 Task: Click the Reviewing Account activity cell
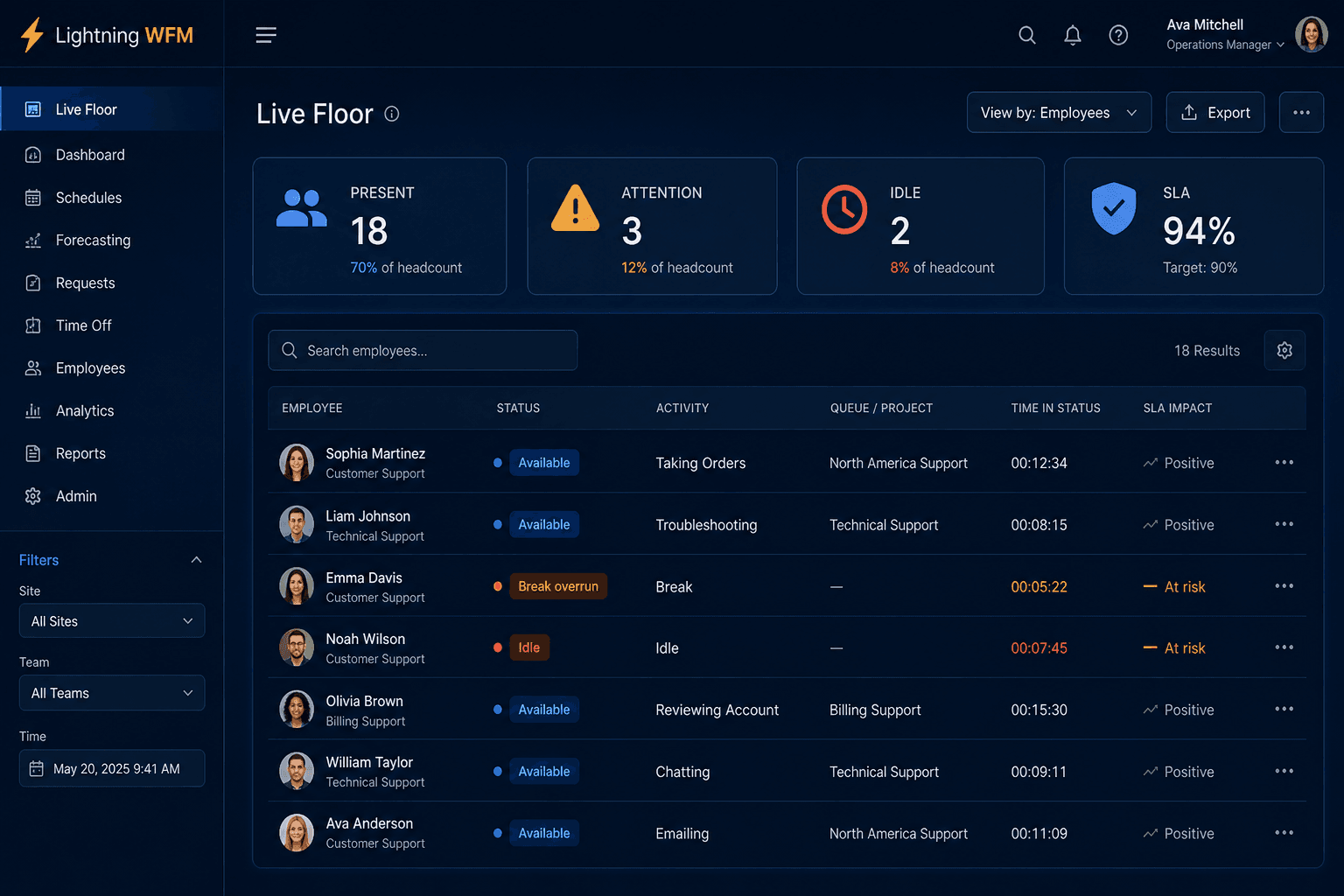pos(717,710)
